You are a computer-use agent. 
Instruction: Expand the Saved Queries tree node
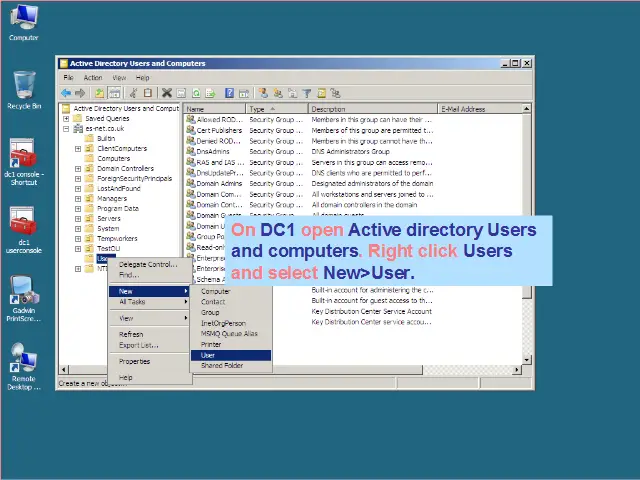point(66,118)
